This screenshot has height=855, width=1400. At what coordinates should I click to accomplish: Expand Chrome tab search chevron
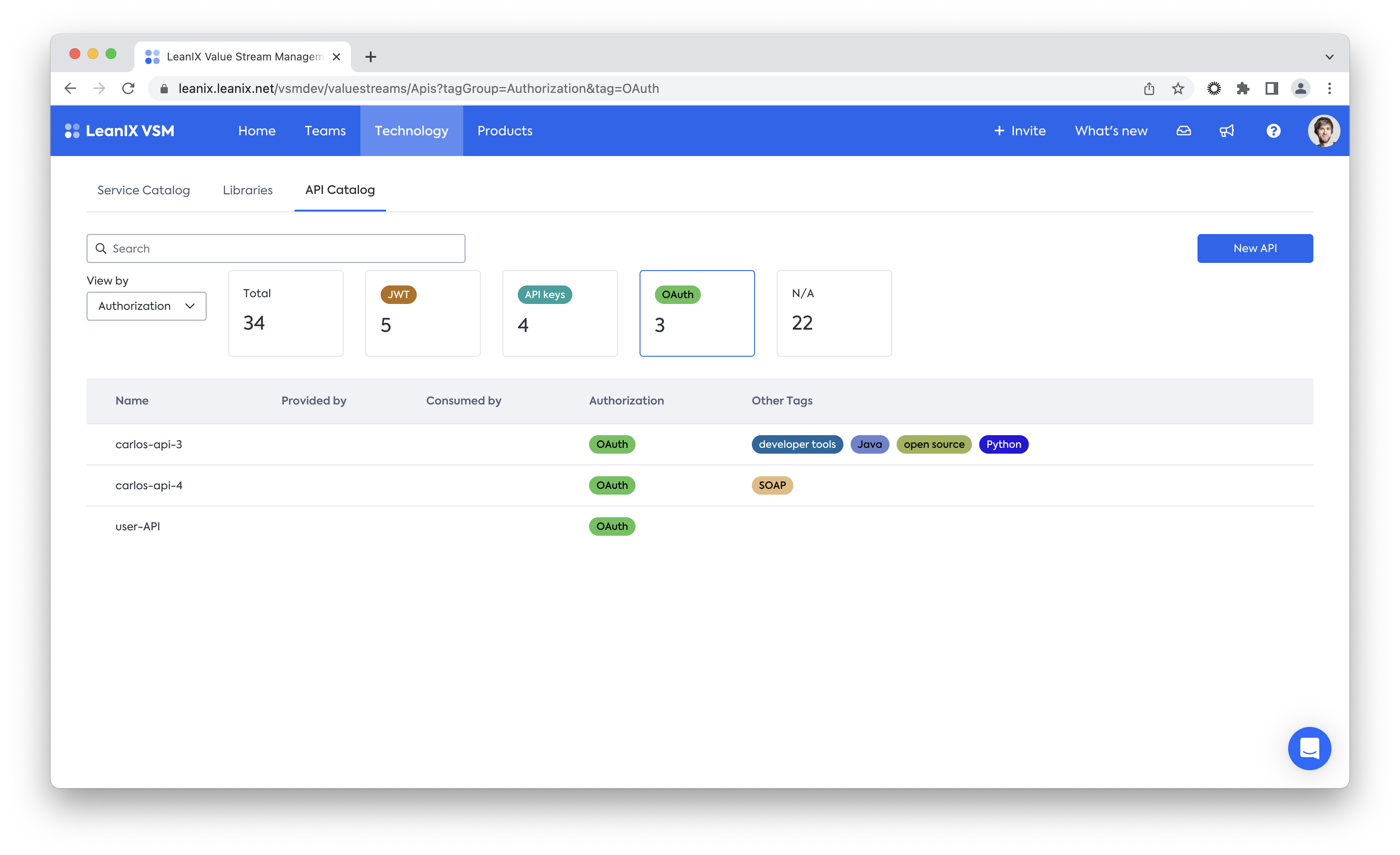1329,57
